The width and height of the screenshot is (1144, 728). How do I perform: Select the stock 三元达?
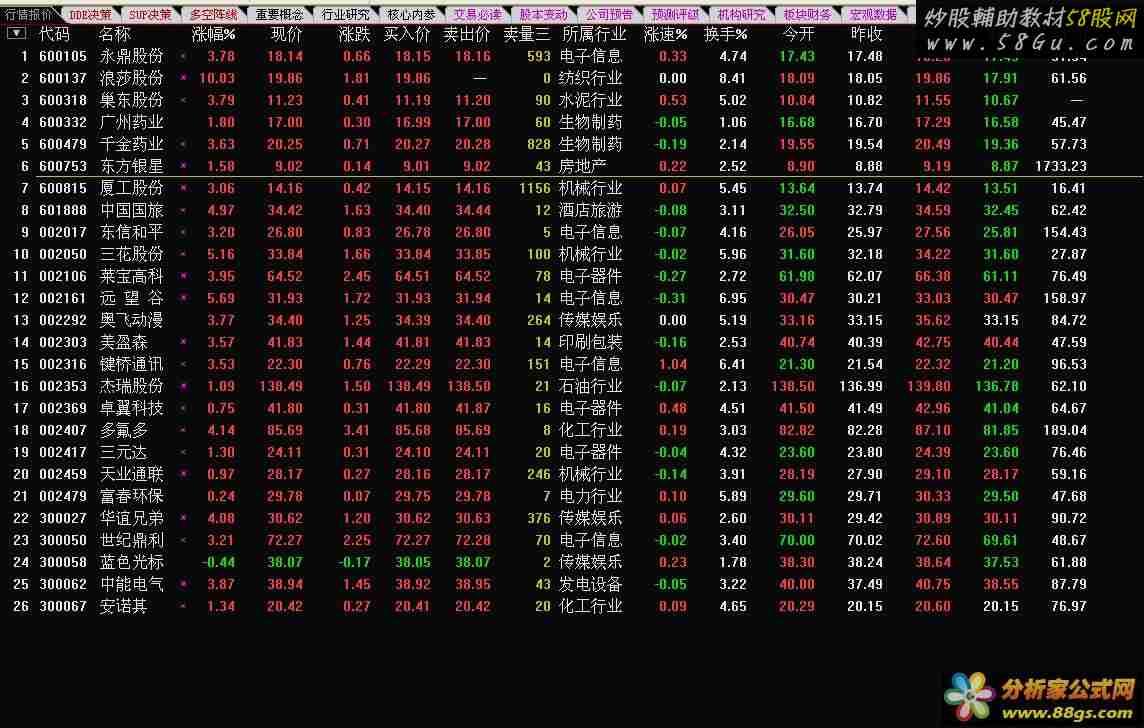coord(123,452)
